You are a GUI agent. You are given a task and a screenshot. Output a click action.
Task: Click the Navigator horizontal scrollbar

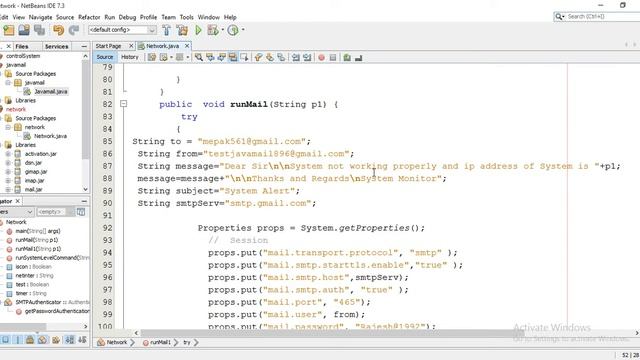coord(23,327)
